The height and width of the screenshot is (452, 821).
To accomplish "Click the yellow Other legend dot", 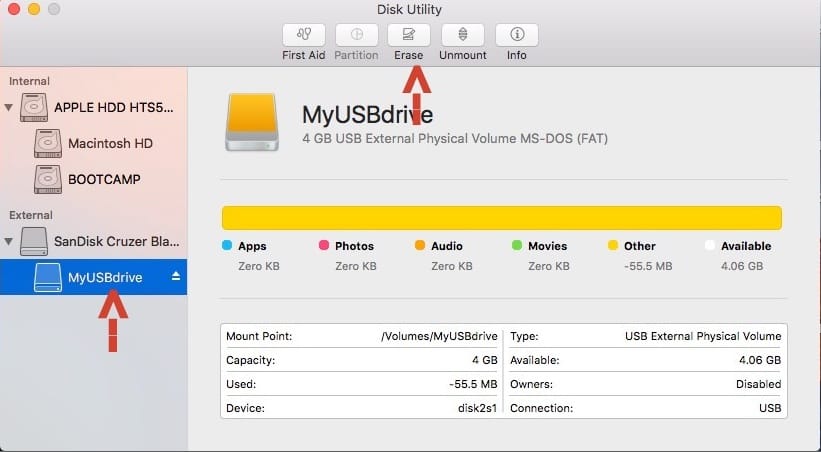I will (x=613, y=245).
